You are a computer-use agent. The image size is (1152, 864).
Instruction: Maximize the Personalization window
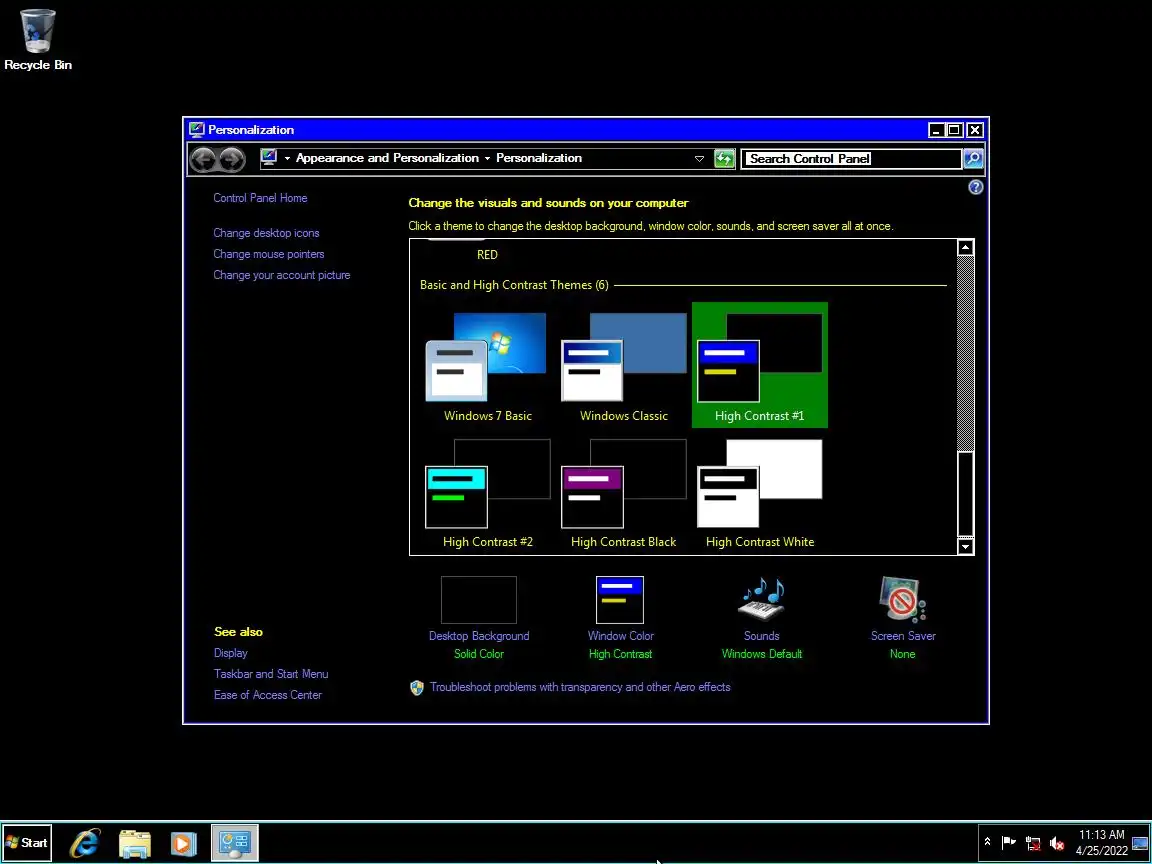tap(954, 130)
